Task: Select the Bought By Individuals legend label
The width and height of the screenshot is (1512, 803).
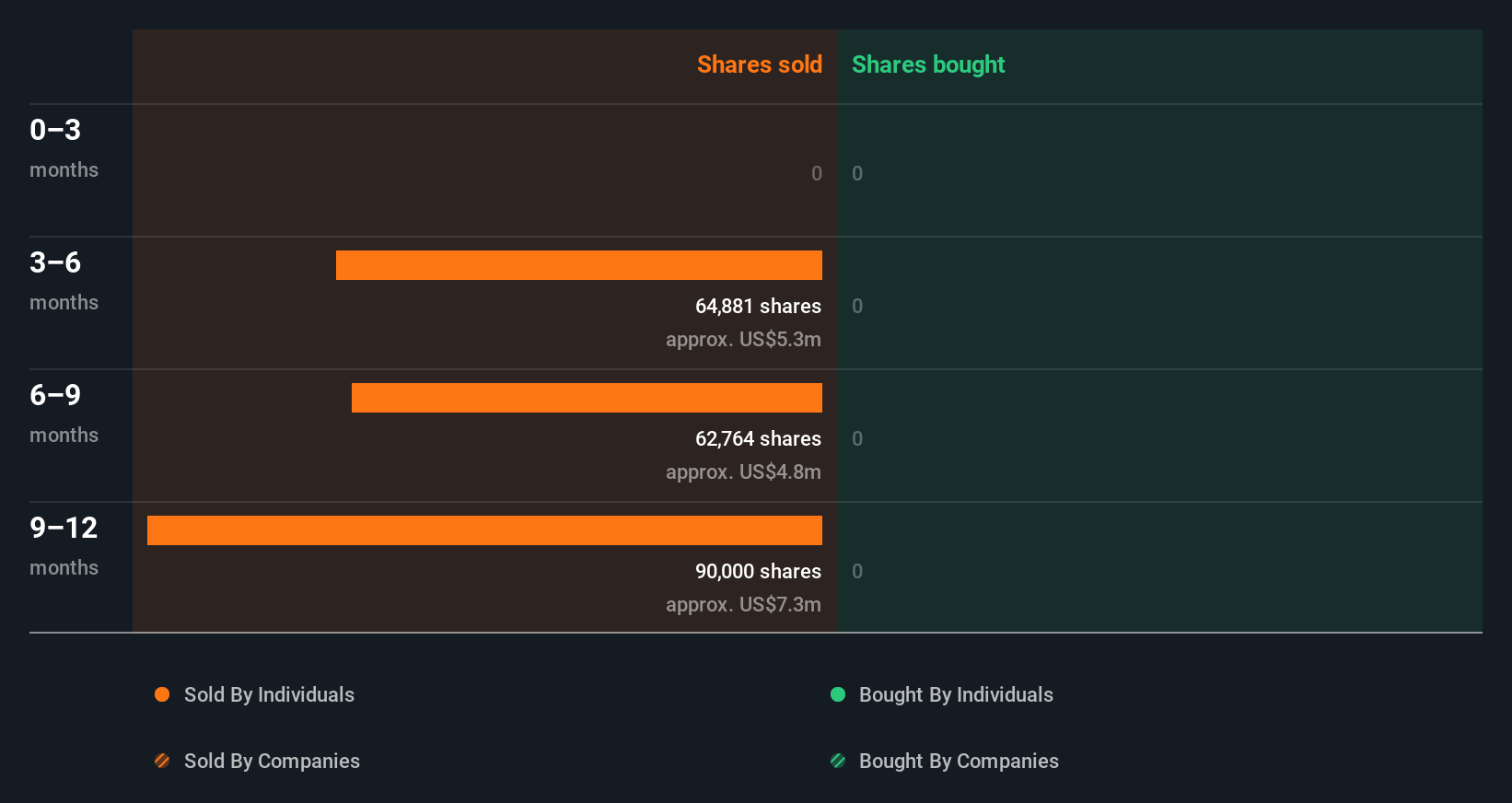Action: pos(956,694)
